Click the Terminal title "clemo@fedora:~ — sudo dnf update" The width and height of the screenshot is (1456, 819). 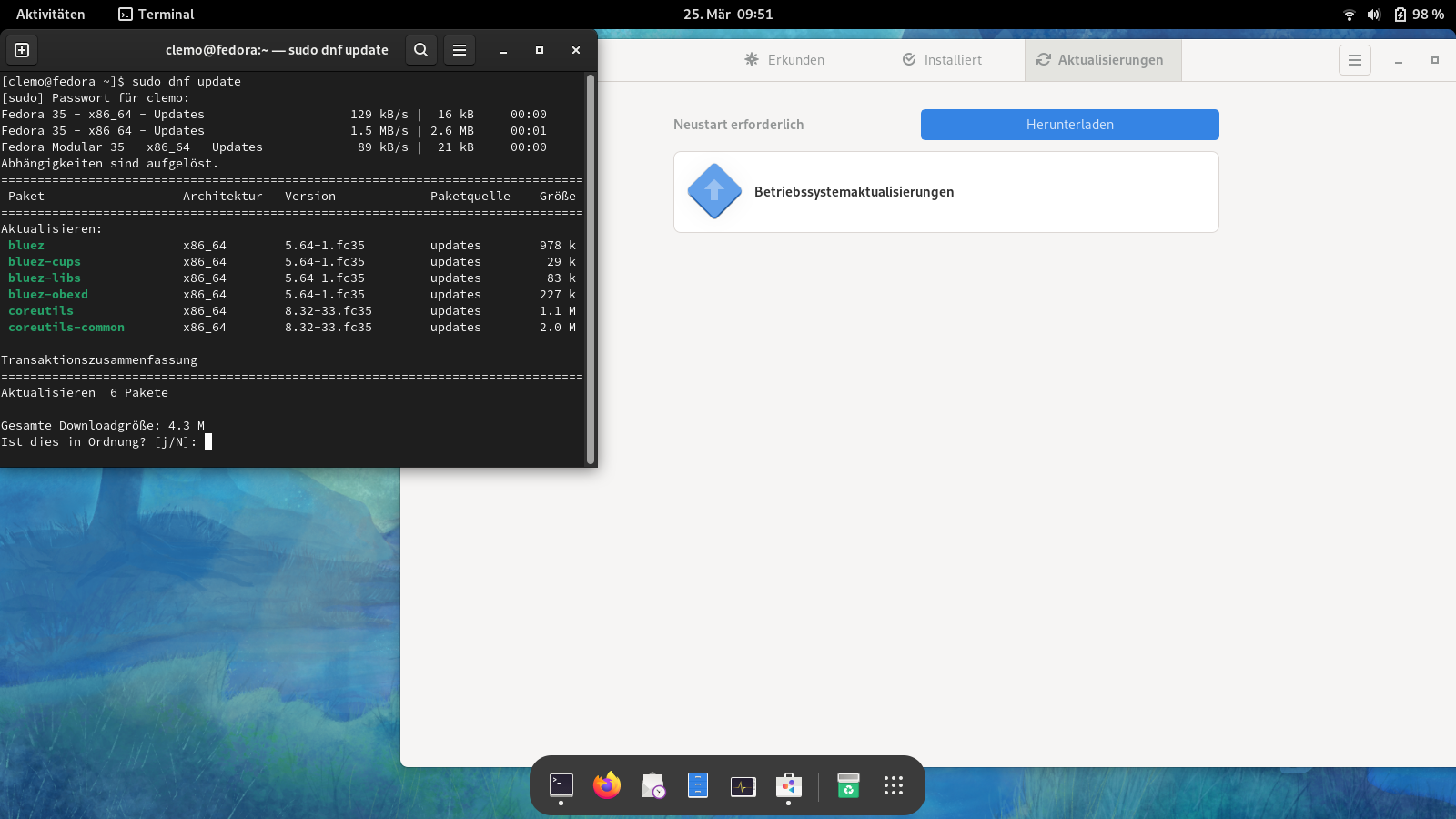click(x=277, y=50)
